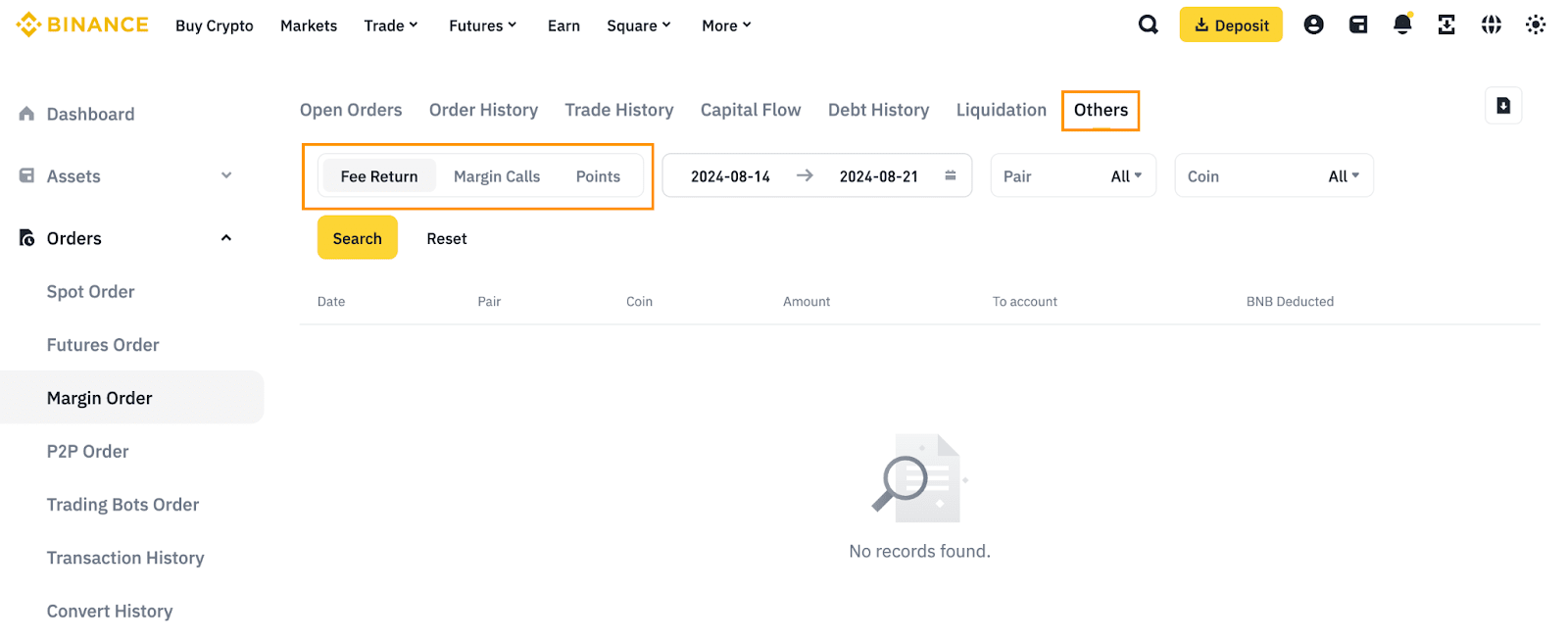The height and width of the screenshot is (642, 1568).
Task: Click the start date 2024-08-14
Action: (x=730, y=176)
